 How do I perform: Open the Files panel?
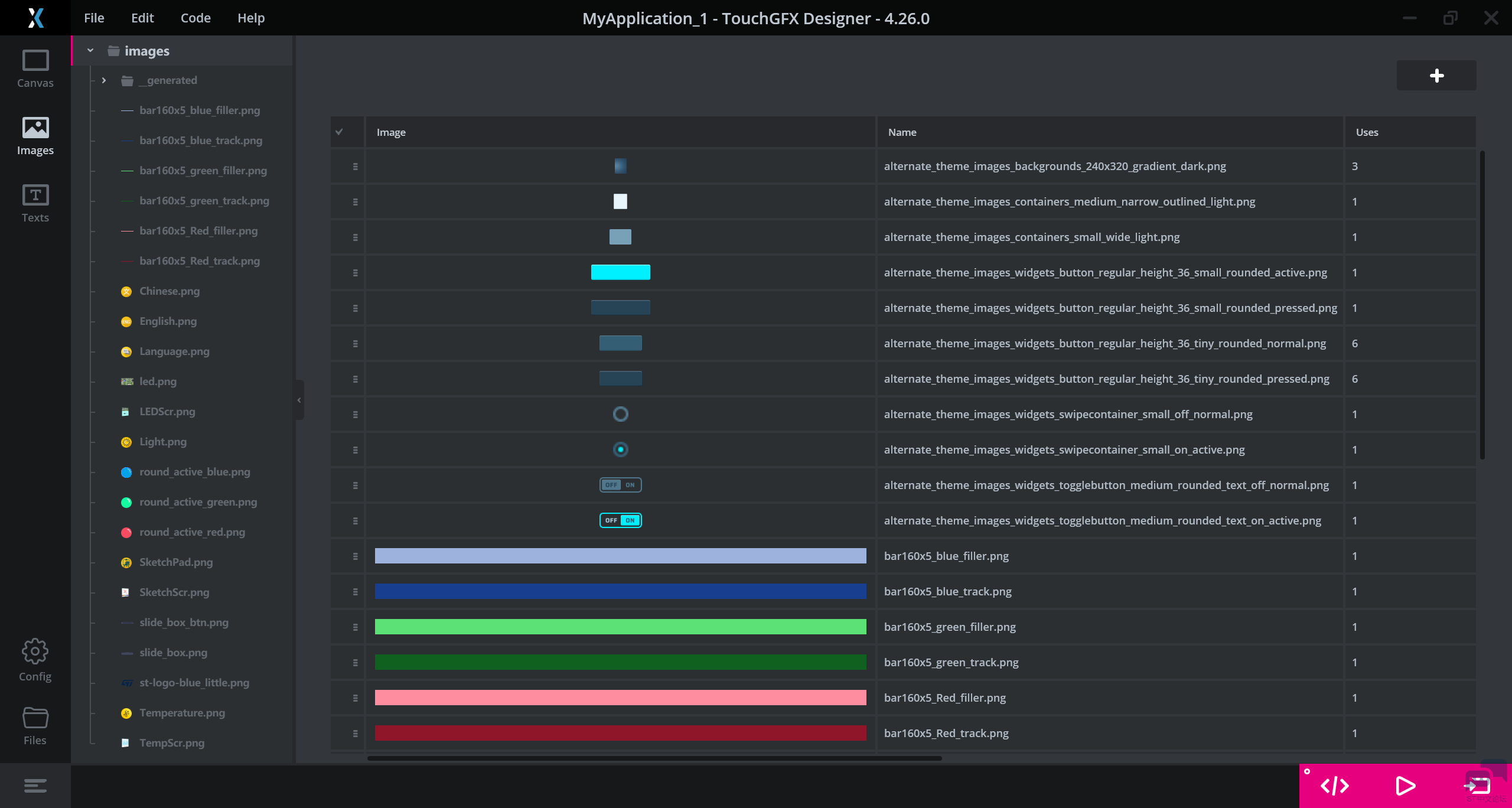[35, 726]
